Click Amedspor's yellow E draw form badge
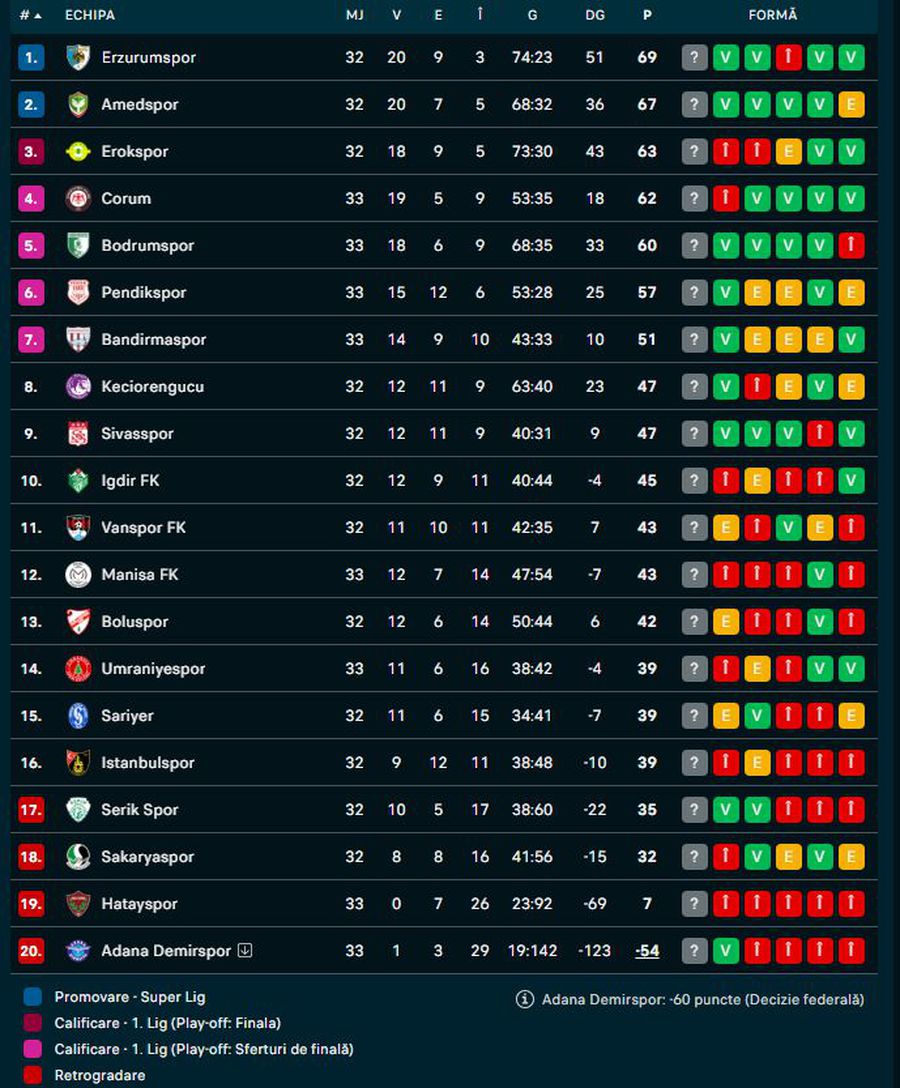This screenshot has width=900, height=1088. tap(851, 105)
